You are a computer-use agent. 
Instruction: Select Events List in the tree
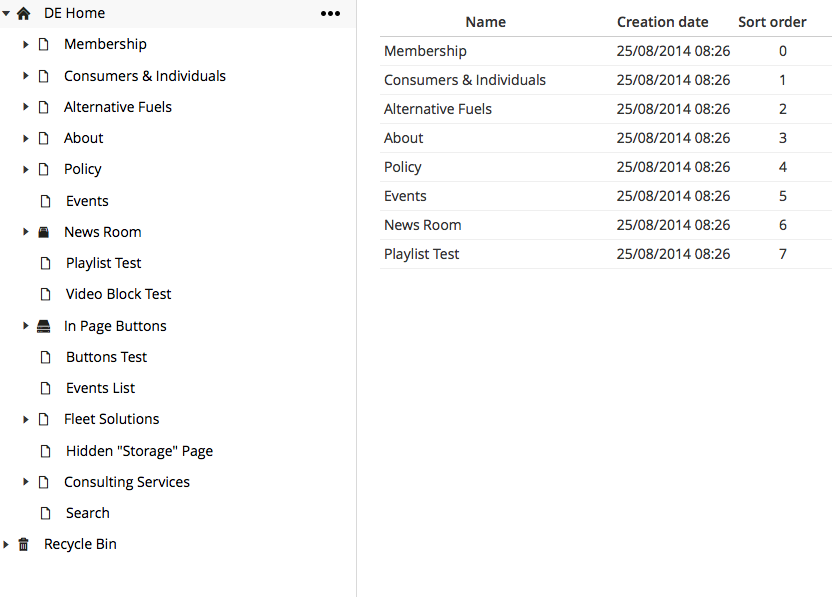click(100, 388)
